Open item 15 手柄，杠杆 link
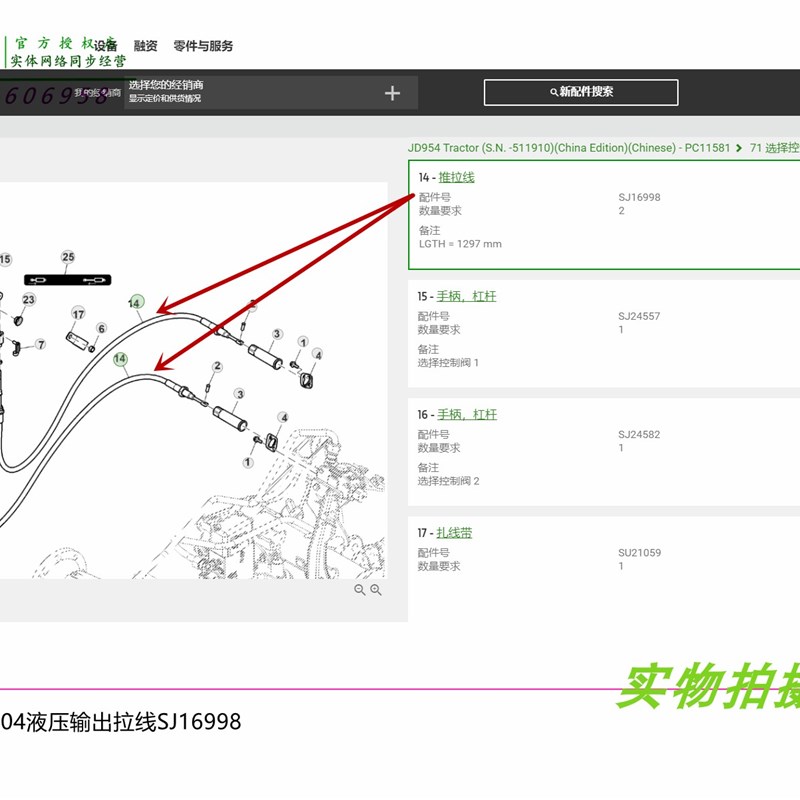This screenshot has width=800, height=800. click(466, 296)
